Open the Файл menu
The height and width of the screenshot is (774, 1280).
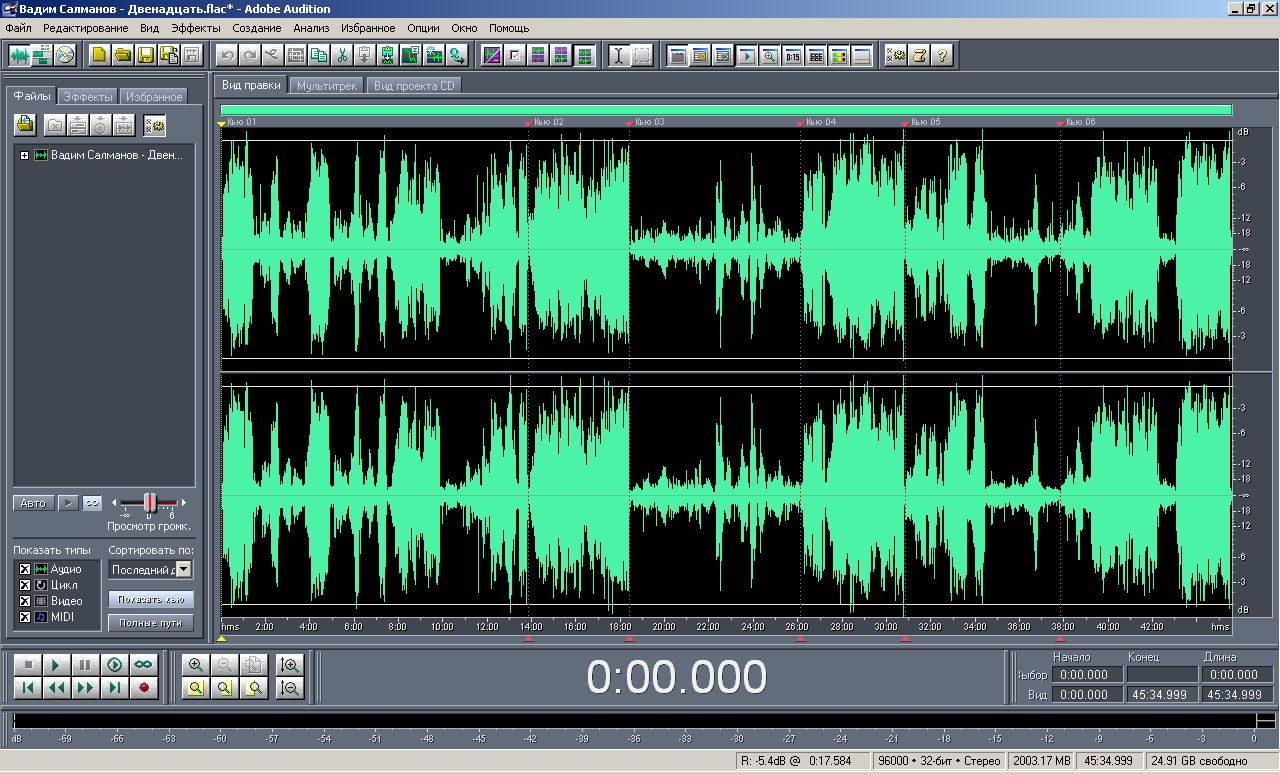point(18,28)
